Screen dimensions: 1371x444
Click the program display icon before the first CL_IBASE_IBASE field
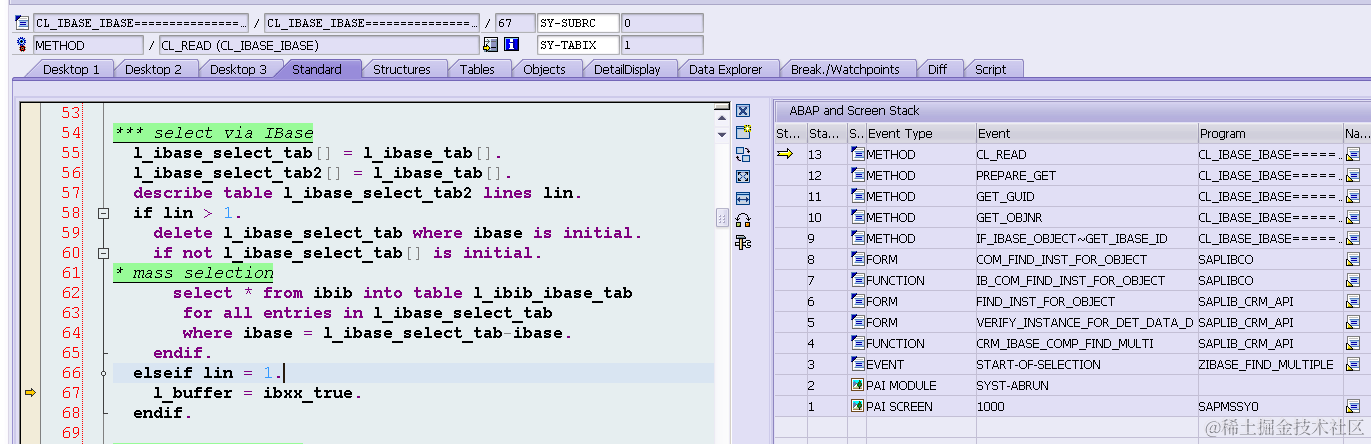22,22
